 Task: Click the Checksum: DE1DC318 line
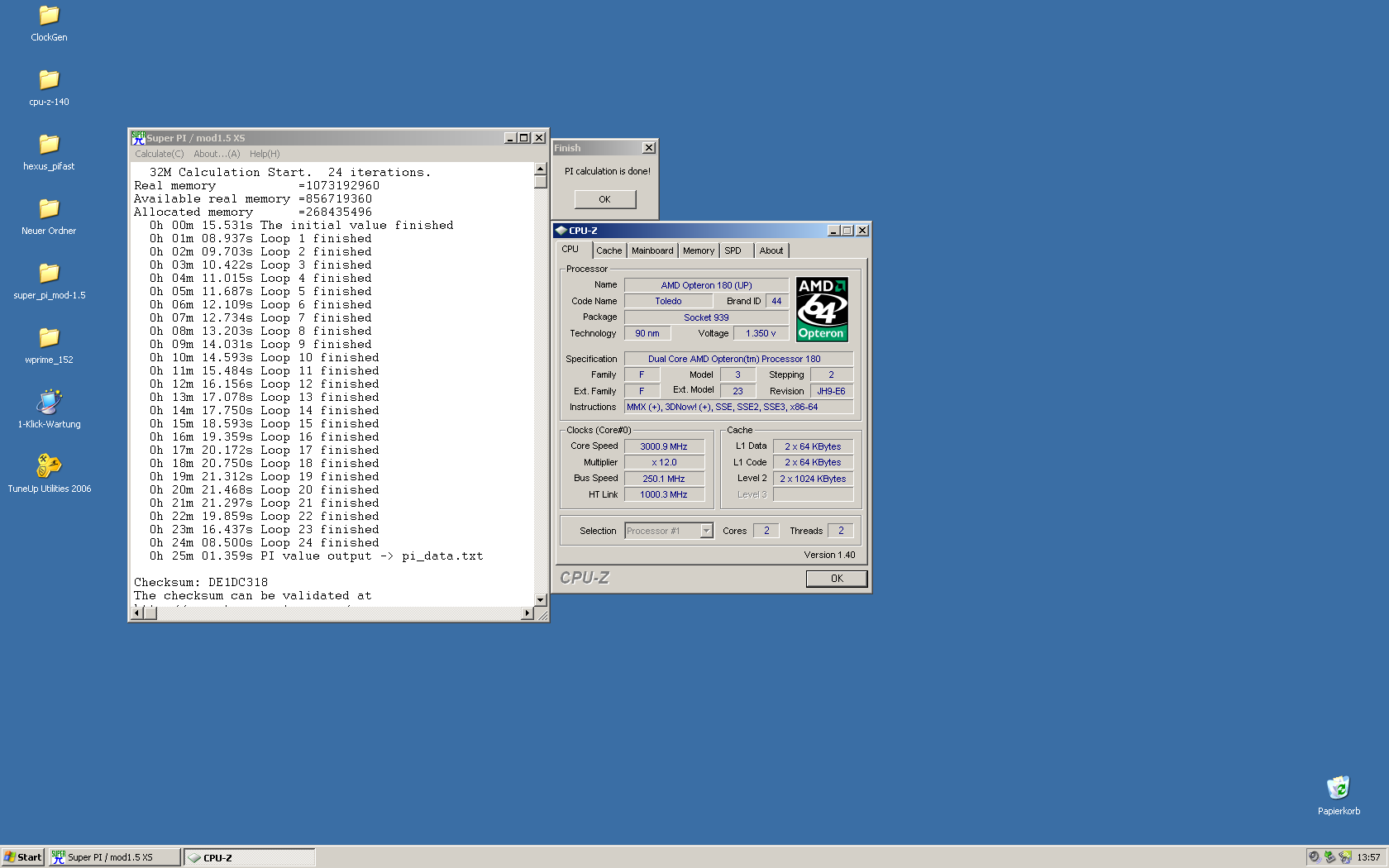201,582
